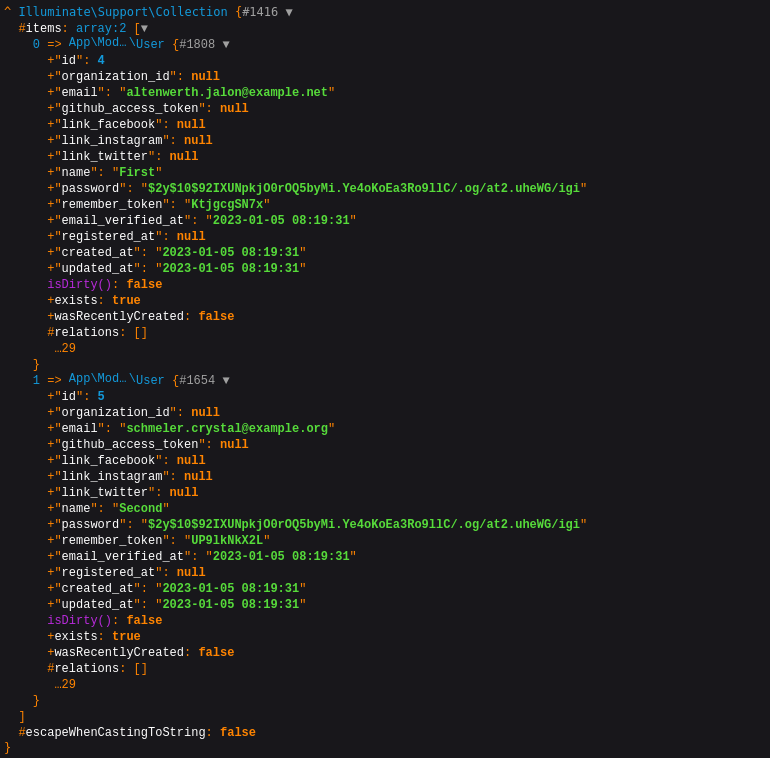Click the schmeler.crystal@example.org email value
Screen dimensions: 770x758
point(227,429)
